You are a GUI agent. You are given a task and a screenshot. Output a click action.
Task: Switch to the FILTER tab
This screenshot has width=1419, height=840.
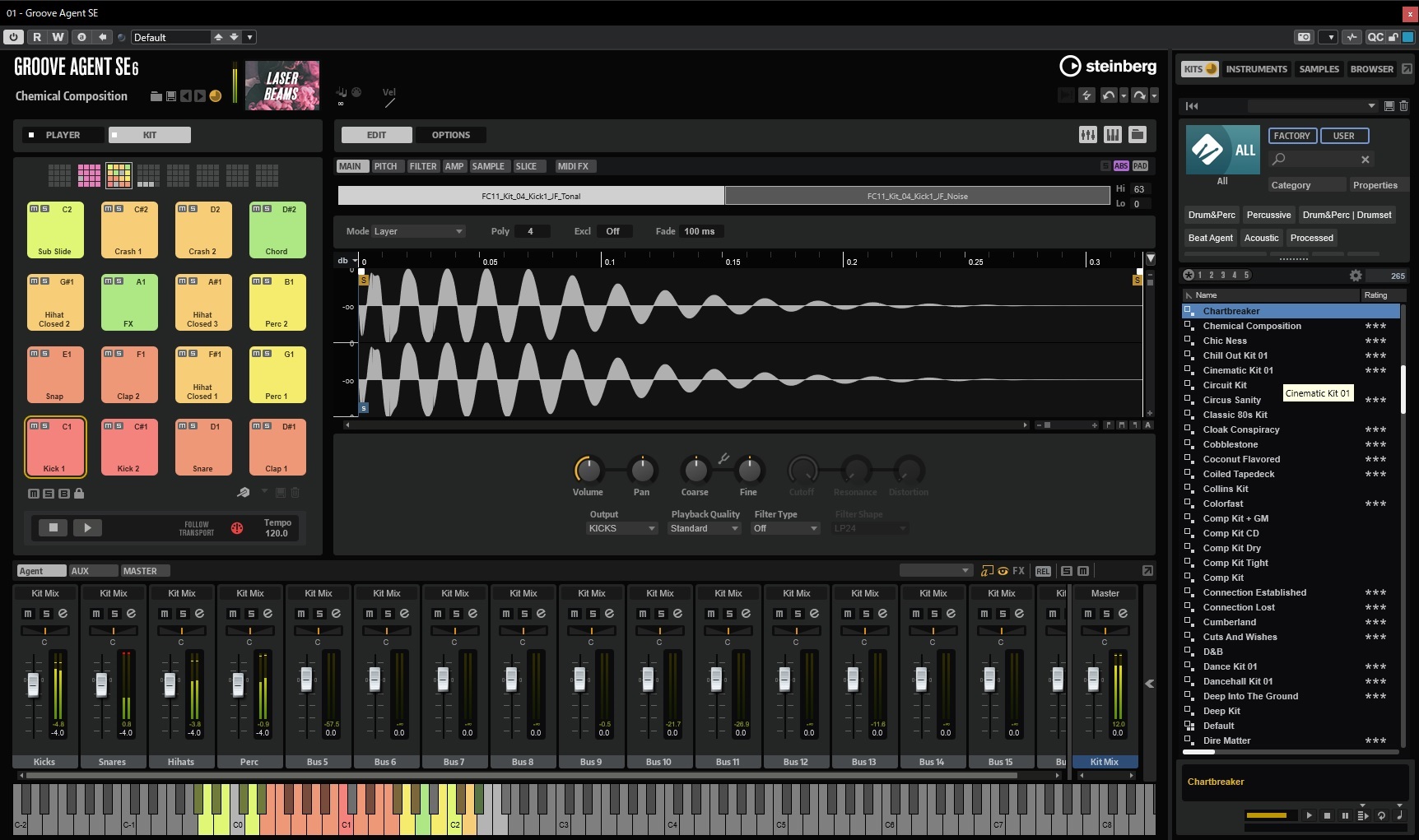pyautogui.click(x=423, y=166)
